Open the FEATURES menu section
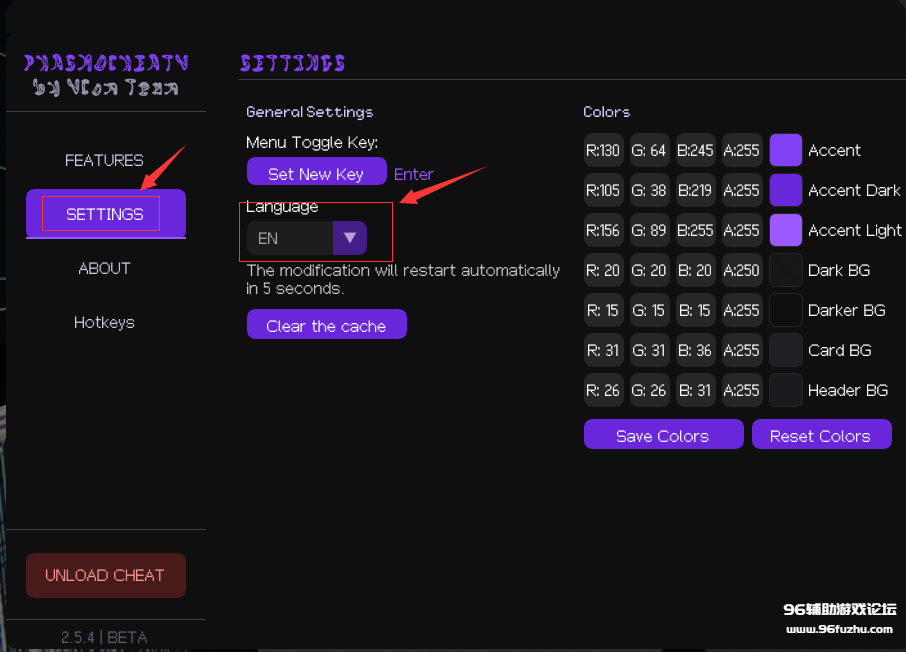Image resolution: width=906 pixels, height=652 pixels. (104, 160)
